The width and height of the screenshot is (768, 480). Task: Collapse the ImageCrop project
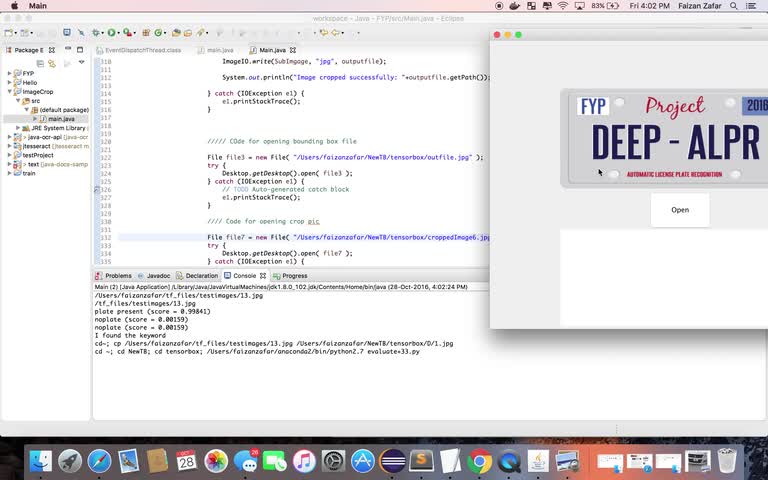point(9,92)
